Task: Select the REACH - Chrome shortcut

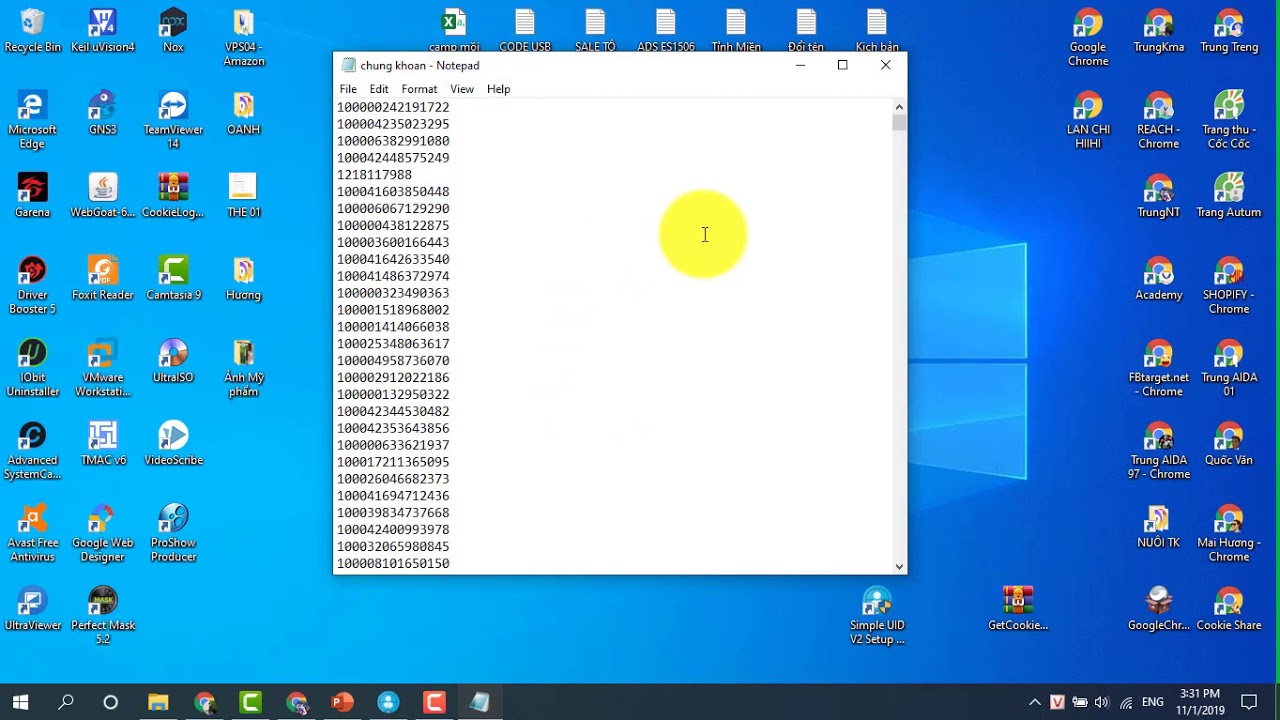Action: [x=1159, y=120]
